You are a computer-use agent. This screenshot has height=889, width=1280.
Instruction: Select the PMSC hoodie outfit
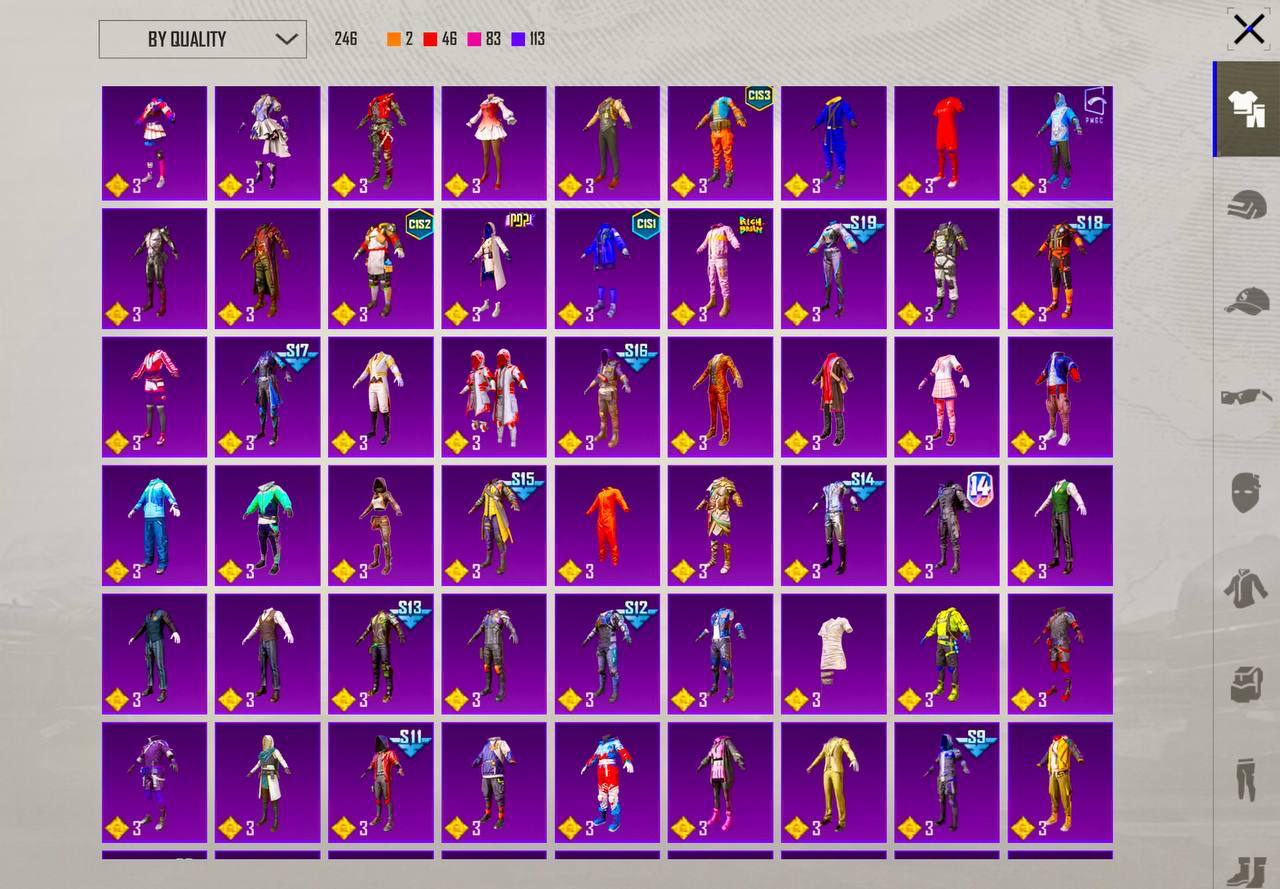click(1060, 143)
